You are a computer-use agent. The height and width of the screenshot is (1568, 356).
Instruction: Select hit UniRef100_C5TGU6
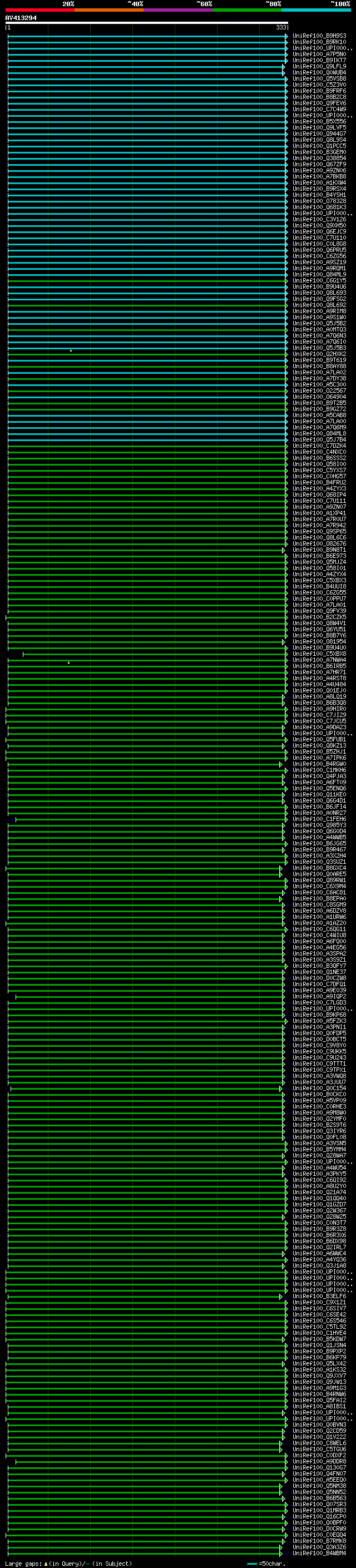click(x=319, y=1450)
